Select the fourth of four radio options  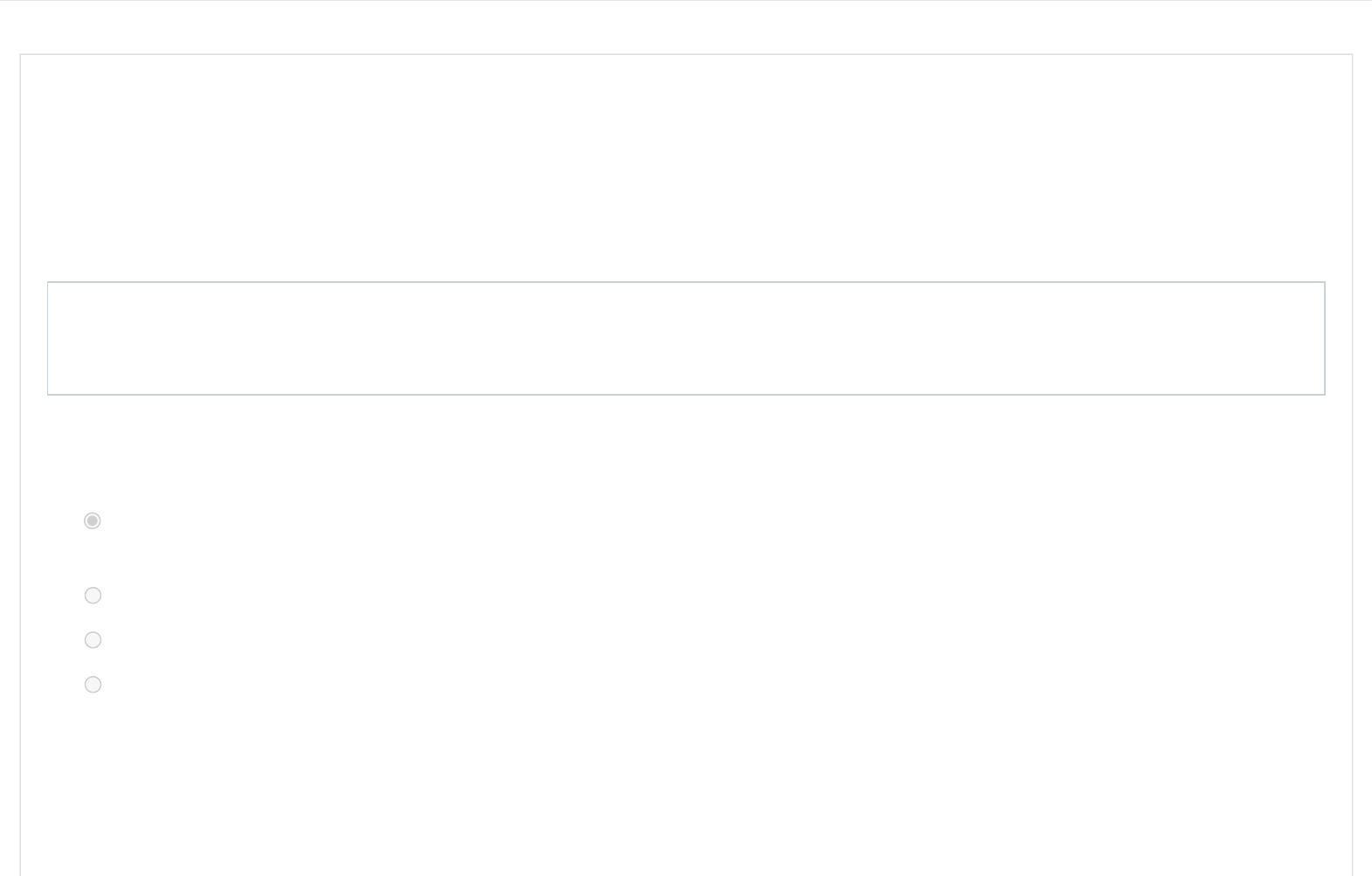93,685
